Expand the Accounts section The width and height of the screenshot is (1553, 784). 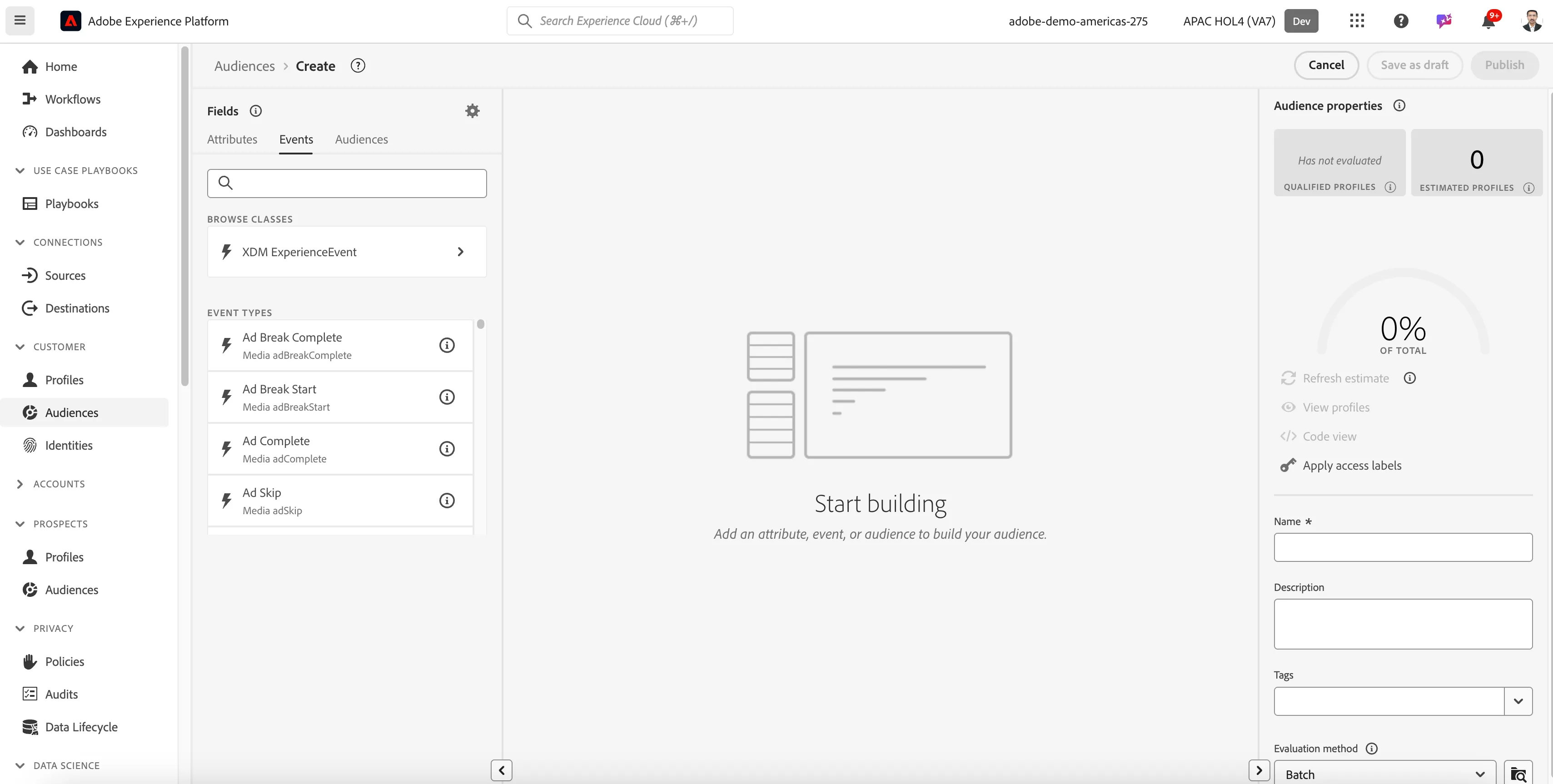(20, 484)
